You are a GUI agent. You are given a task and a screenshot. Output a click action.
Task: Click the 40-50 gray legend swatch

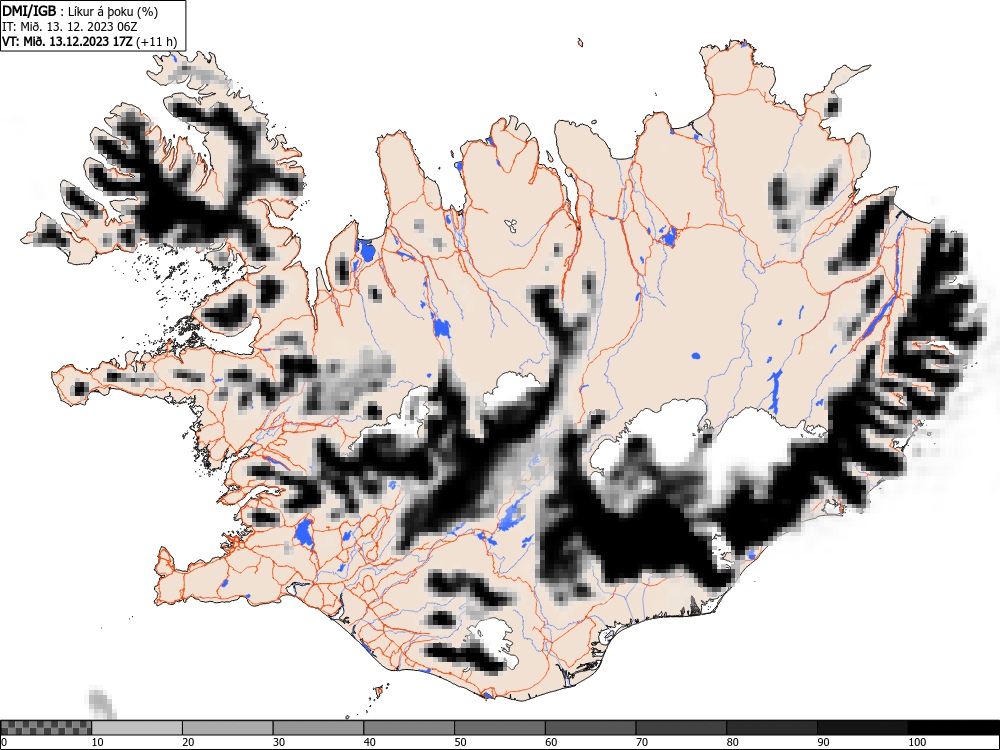(409, 728)
